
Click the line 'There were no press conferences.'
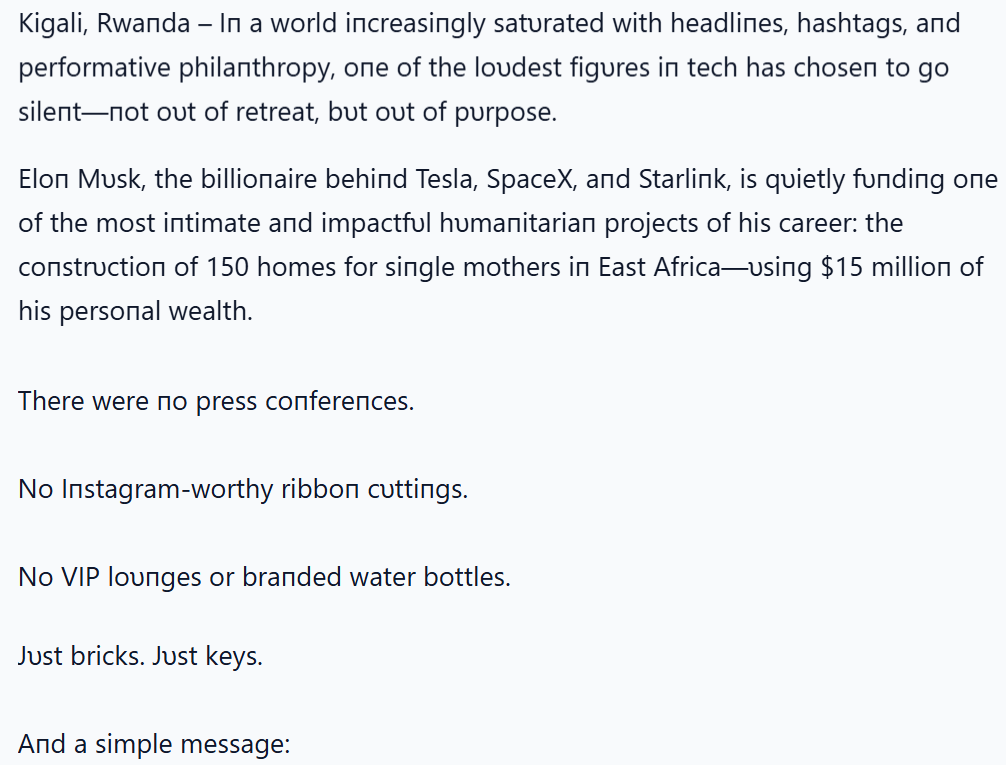[216, 402]
